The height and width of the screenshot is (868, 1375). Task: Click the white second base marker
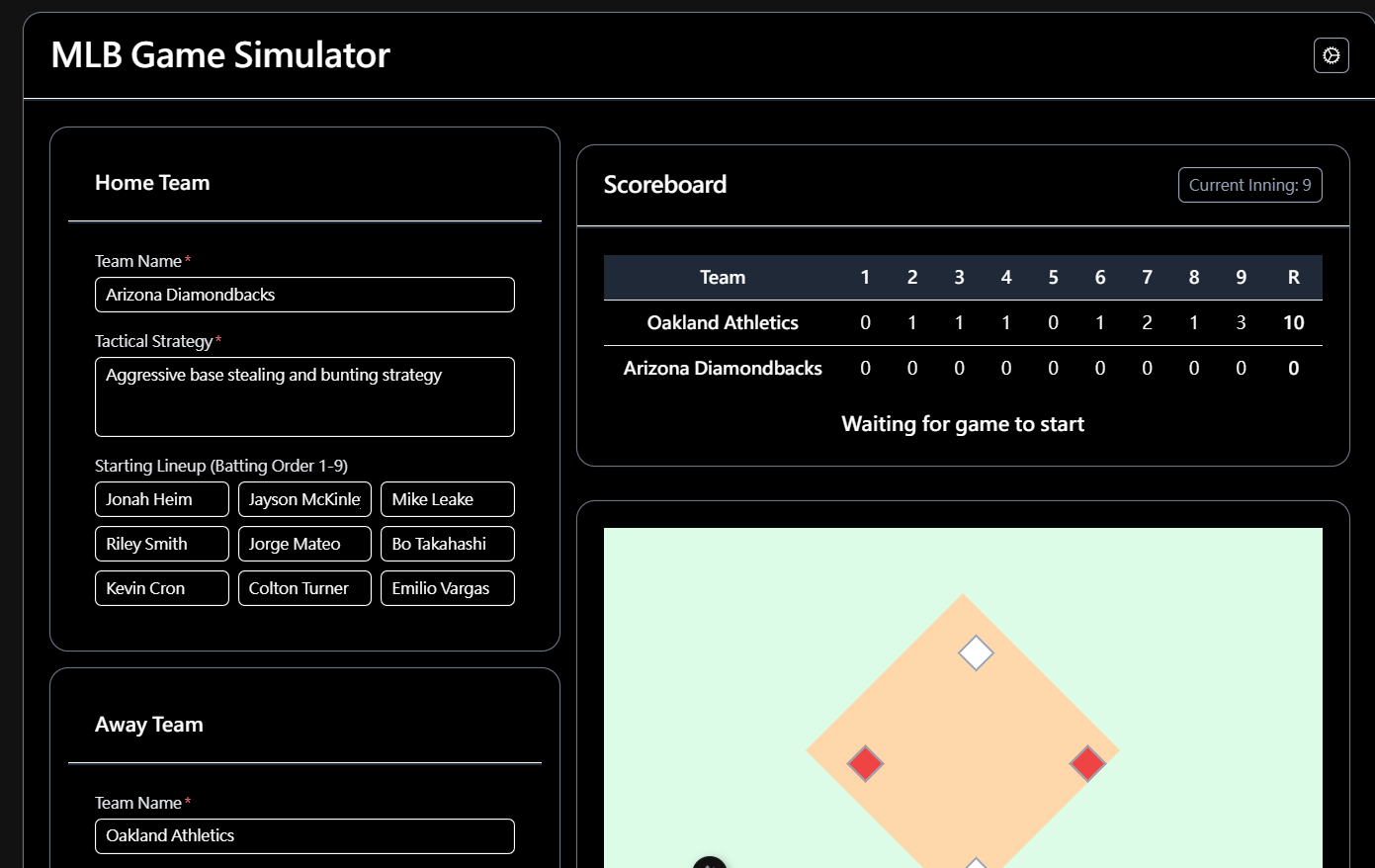coord(976,652)
